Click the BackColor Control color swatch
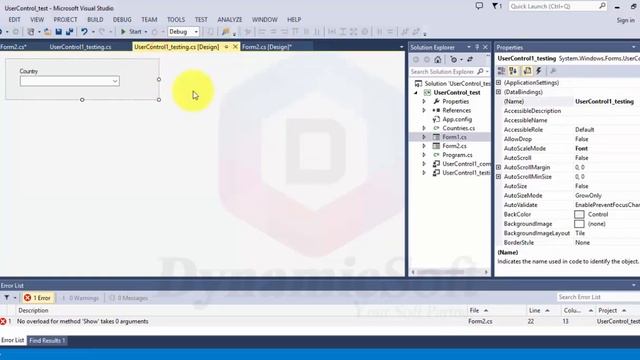 [579, 215]
